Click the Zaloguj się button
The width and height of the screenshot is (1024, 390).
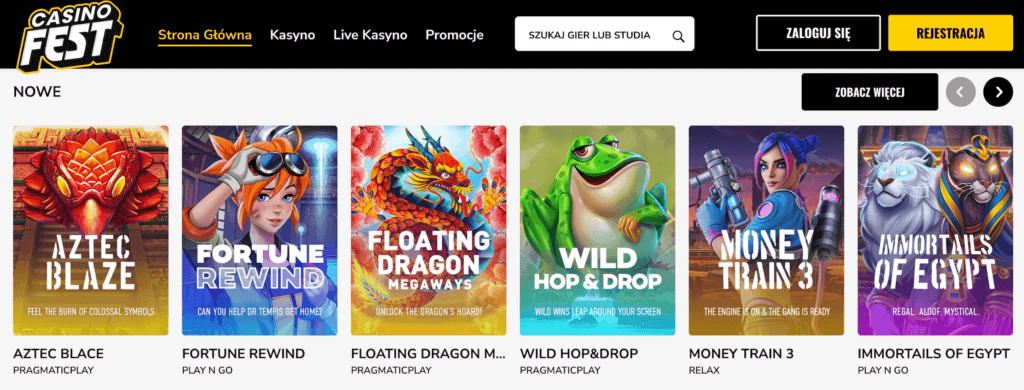tap(818, 33)
